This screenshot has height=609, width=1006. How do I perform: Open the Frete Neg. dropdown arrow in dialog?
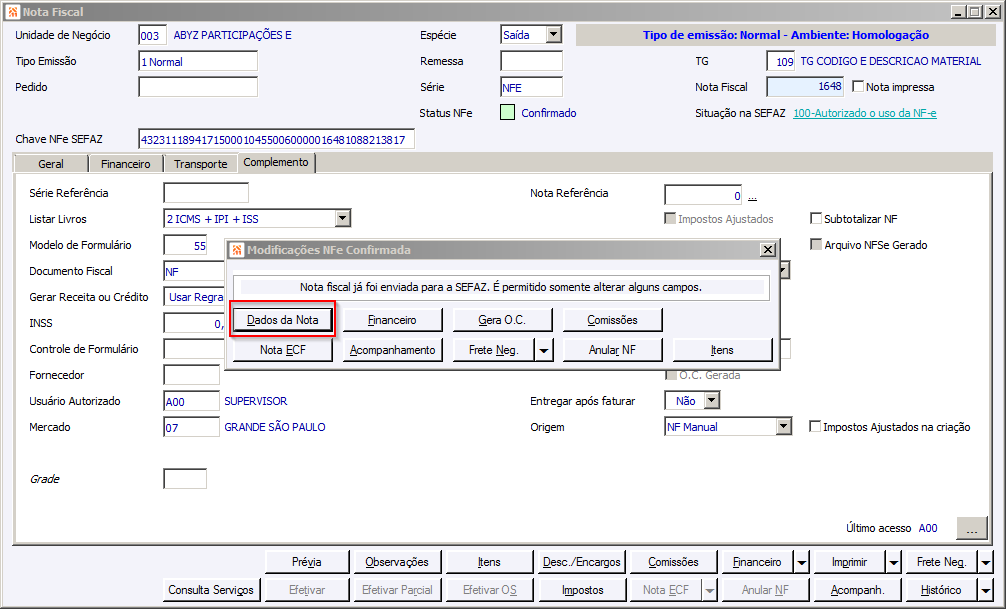tap(544, 350)
